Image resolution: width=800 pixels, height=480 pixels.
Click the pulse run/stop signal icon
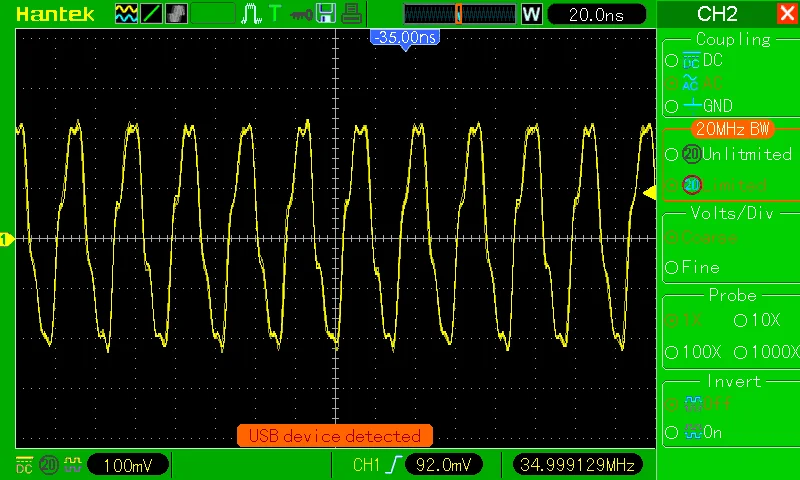point(251,14)
